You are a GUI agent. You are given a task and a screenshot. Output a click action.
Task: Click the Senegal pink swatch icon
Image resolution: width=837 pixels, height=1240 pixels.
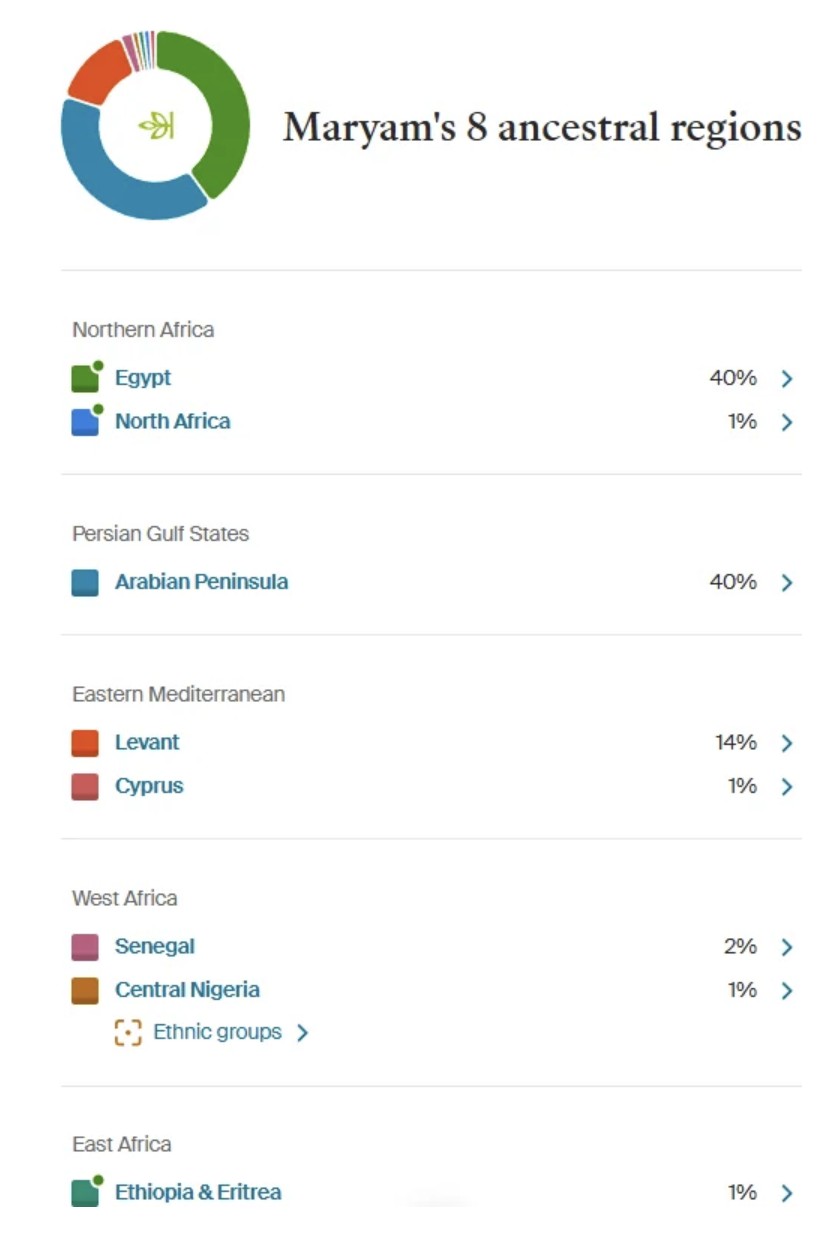(85, 947)
